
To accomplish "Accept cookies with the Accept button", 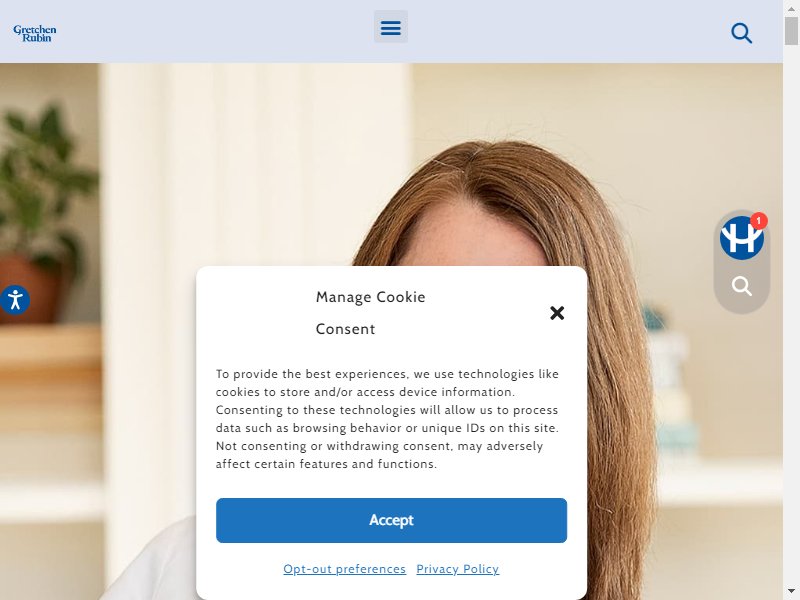I will point(391,520).
